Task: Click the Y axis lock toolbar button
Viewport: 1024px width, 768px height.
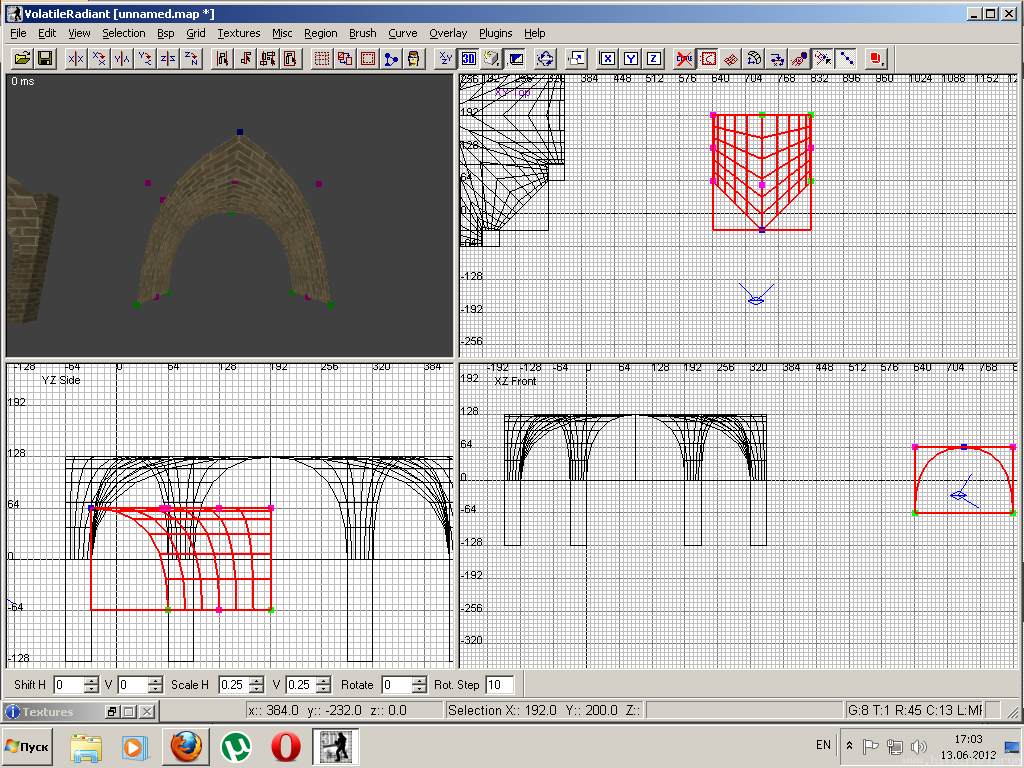Action: click(x=630, y=59)
